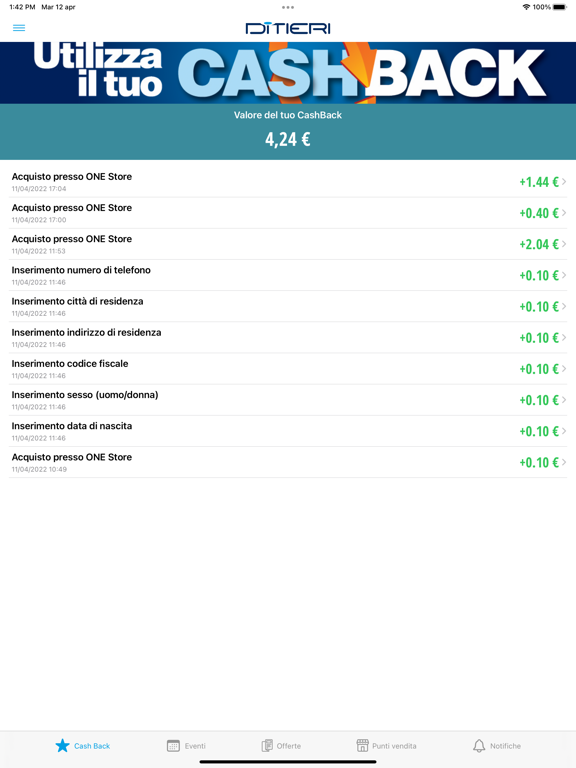Viewport: 576px width, 768px height.
Task: Tap the +0.10 € amount for codice fiscale
Action: 539,369
